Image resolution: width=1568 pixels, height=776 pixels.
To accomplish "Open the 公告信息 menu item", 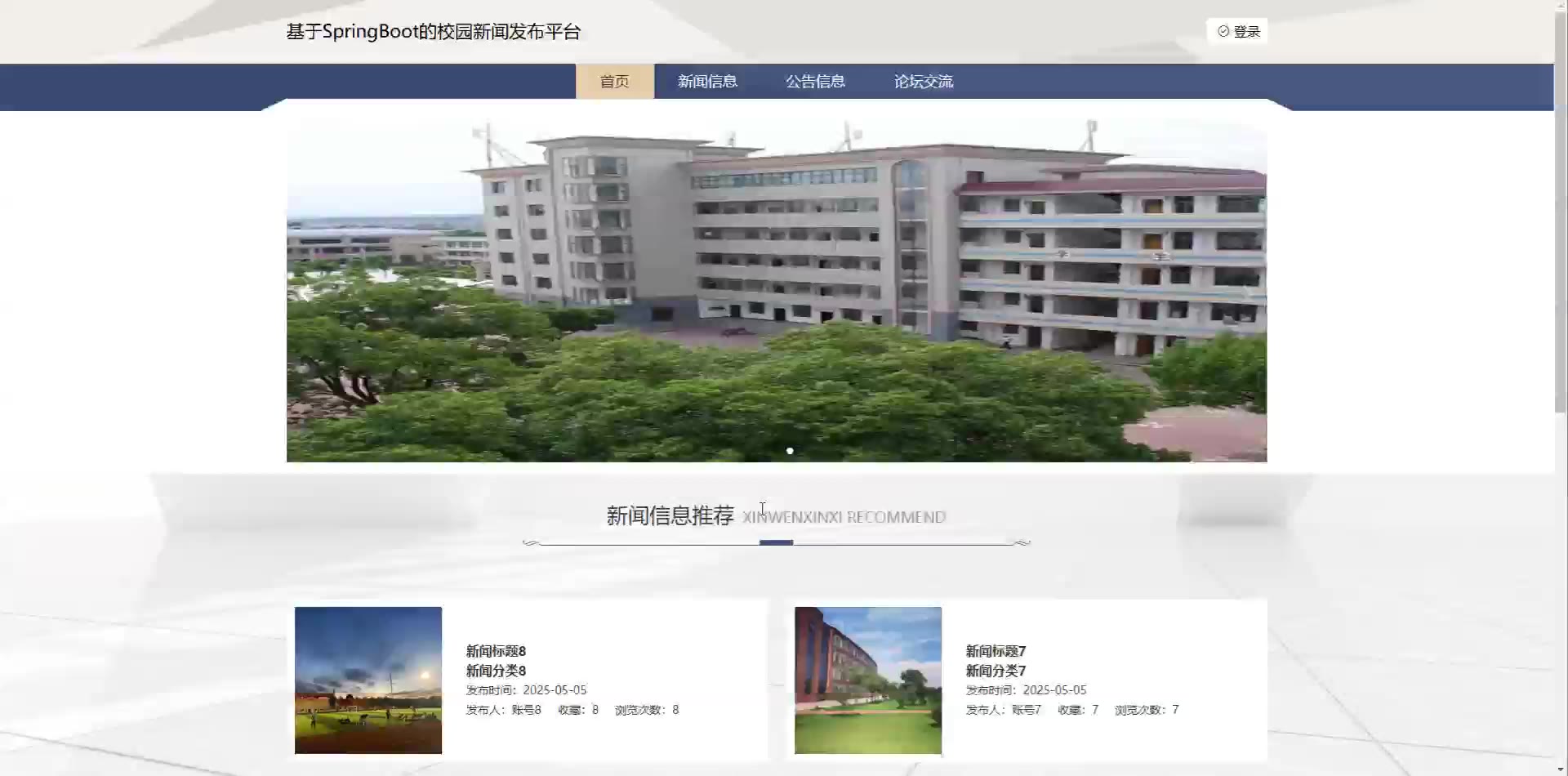I will point(815,82).
